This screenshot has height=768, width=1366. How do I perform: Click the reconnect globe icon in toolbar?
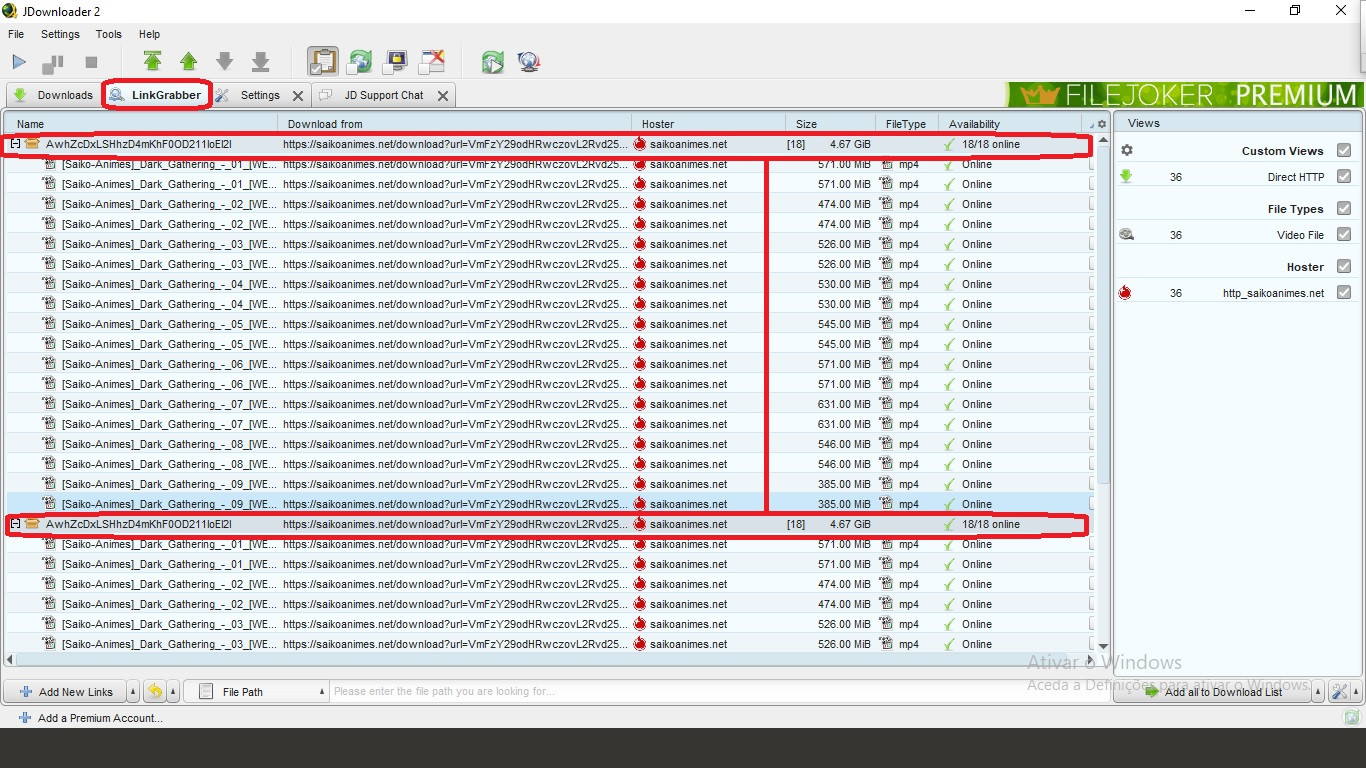pos(529,62)
